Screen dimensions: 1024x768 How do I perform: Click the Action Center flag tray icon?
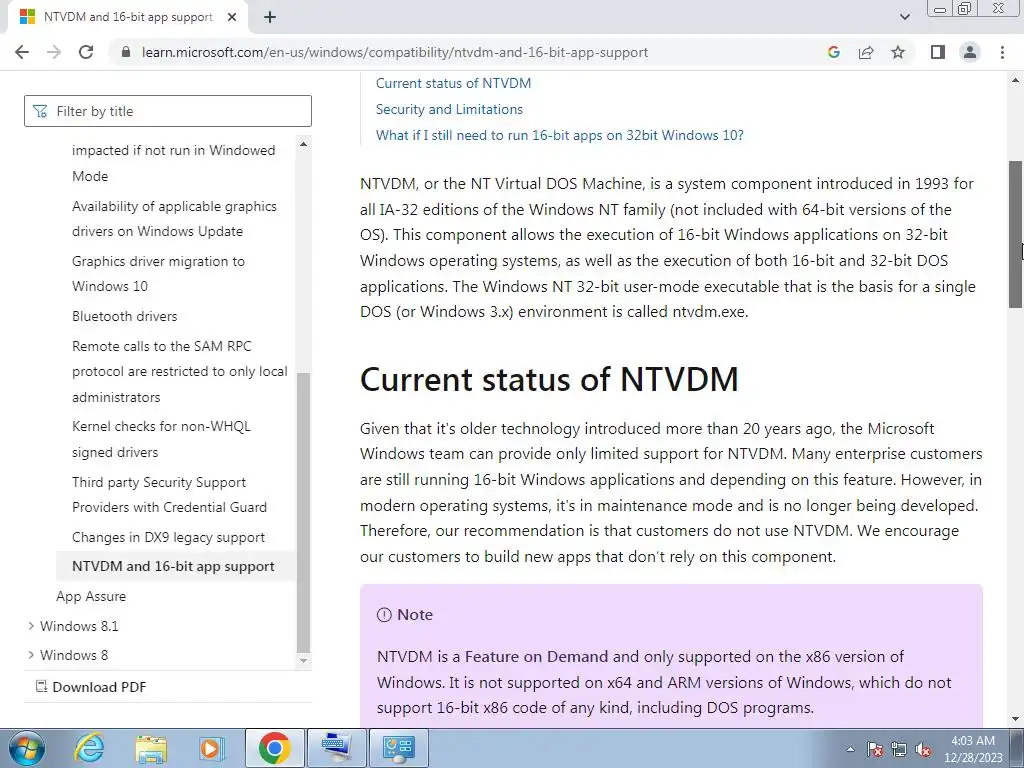[x=875, y=749]
